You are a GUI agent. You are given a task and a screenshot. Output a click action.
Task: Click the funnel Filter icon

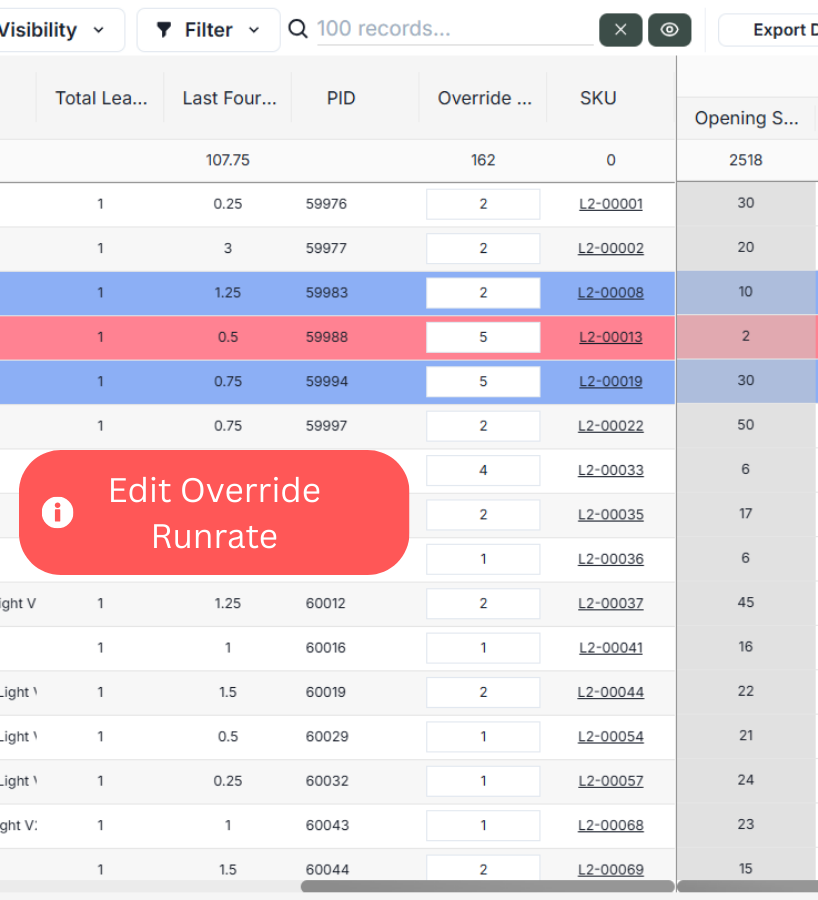click(x=164, y=30)
